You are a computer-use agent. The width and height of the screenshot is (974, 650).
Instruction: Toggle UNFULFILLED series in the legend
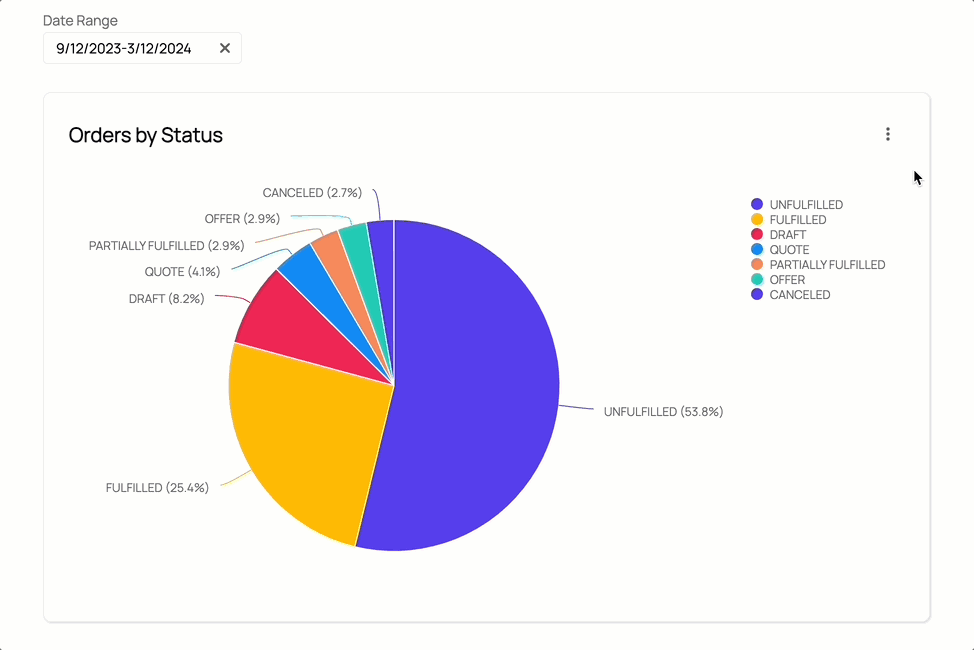click(x=806, y=205)
